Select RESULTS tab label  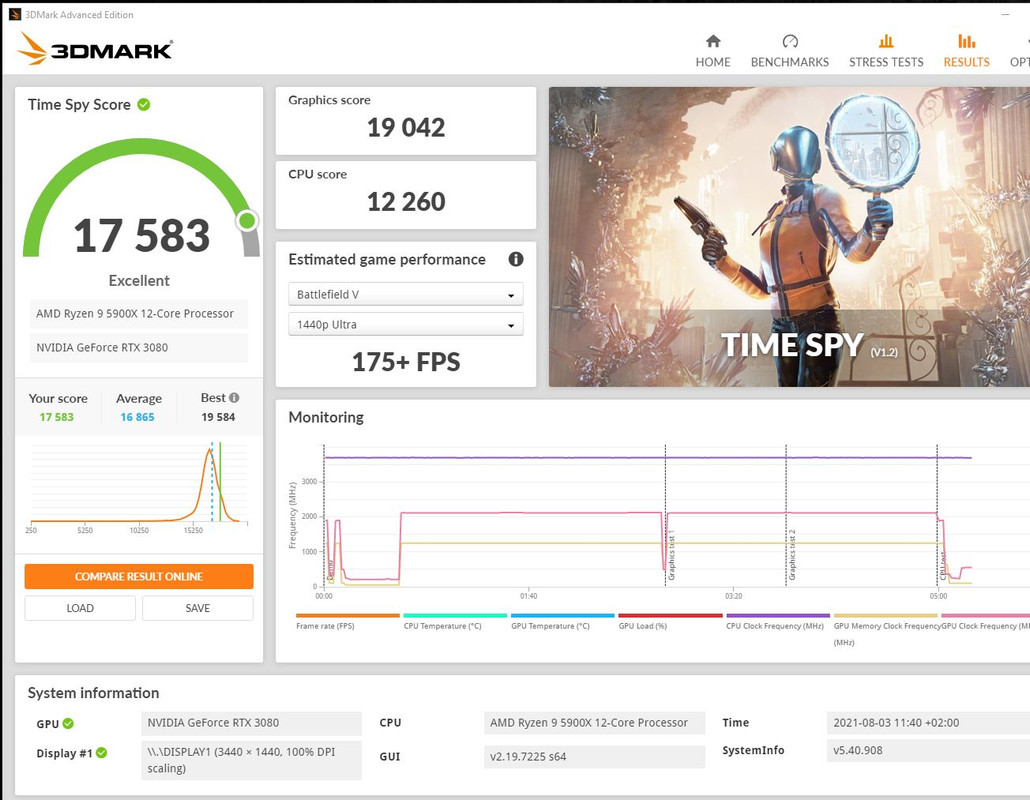tap(966, 62)
